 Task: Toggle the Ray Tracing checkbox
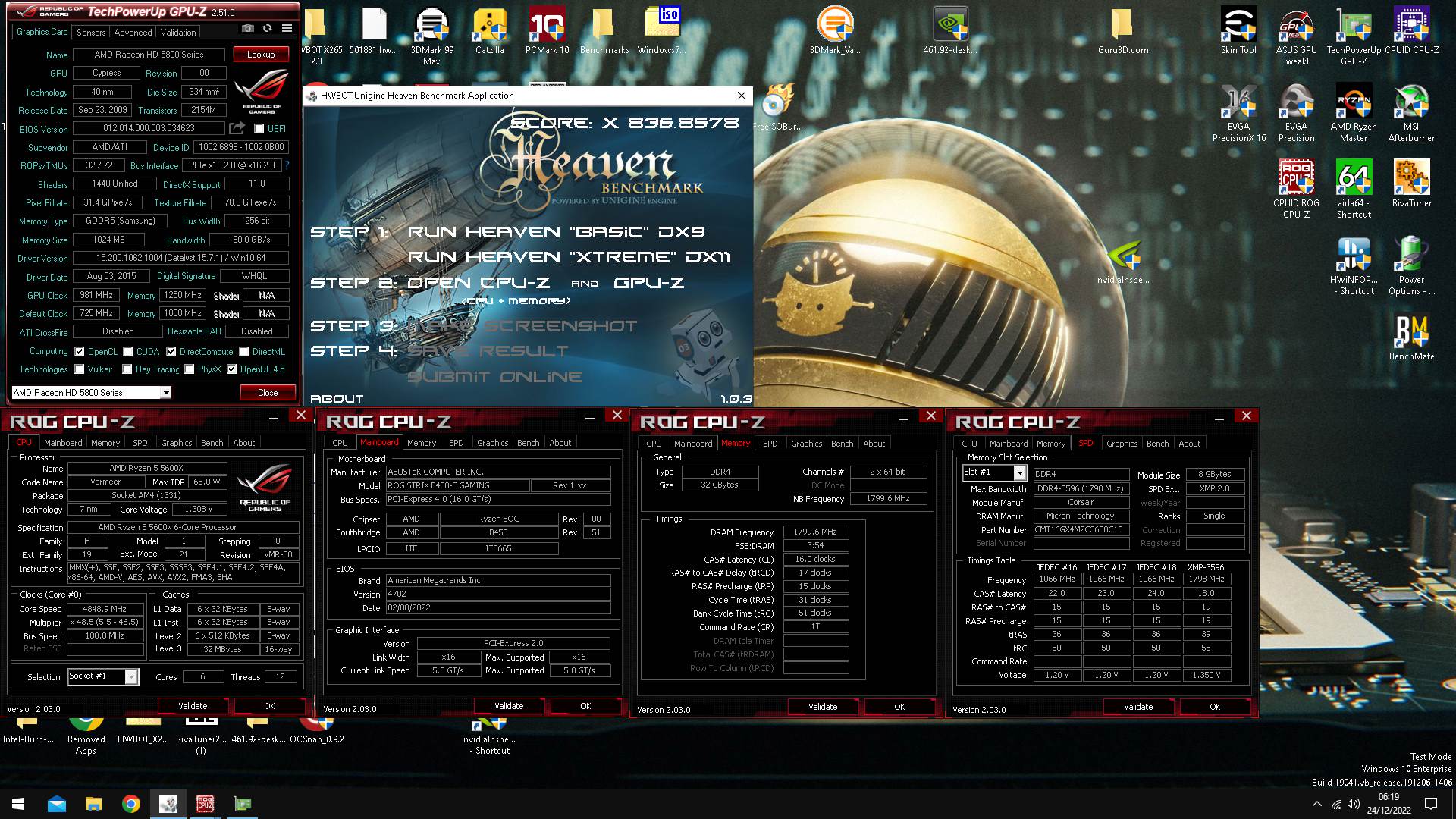point(128,369)
